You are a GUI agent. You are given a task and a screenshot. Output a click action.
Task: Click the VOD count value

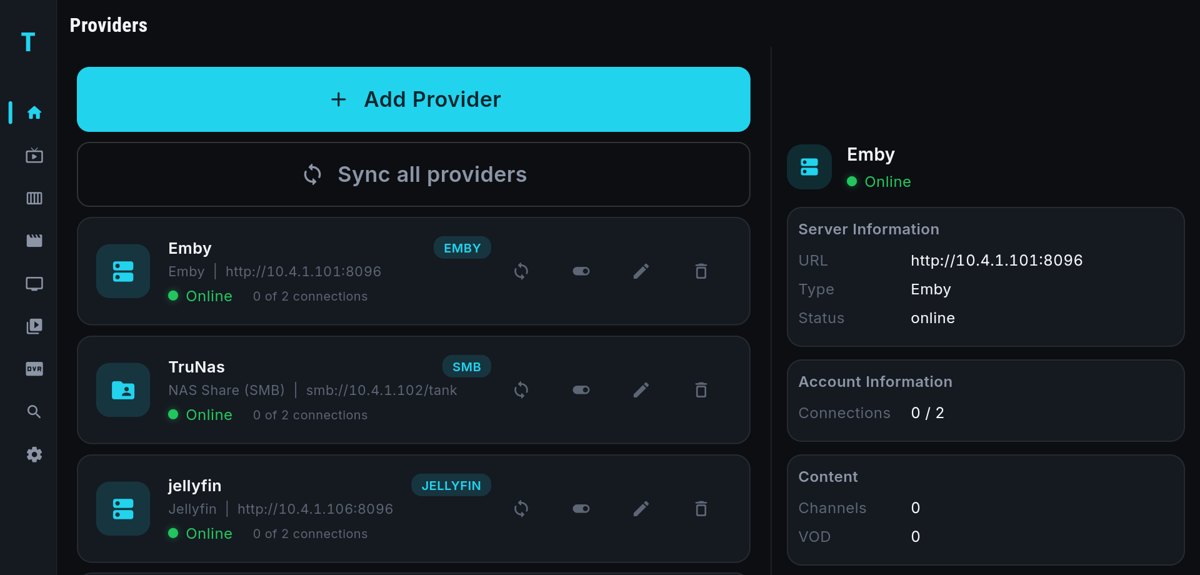tap(915, 537)
